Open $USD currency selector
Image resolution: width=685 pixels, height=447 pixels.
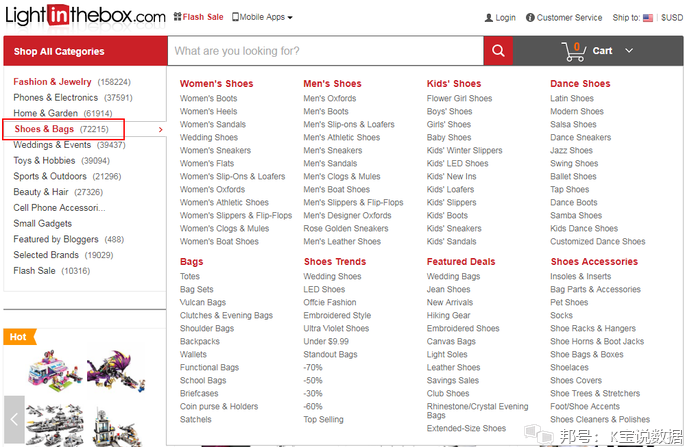672,17
